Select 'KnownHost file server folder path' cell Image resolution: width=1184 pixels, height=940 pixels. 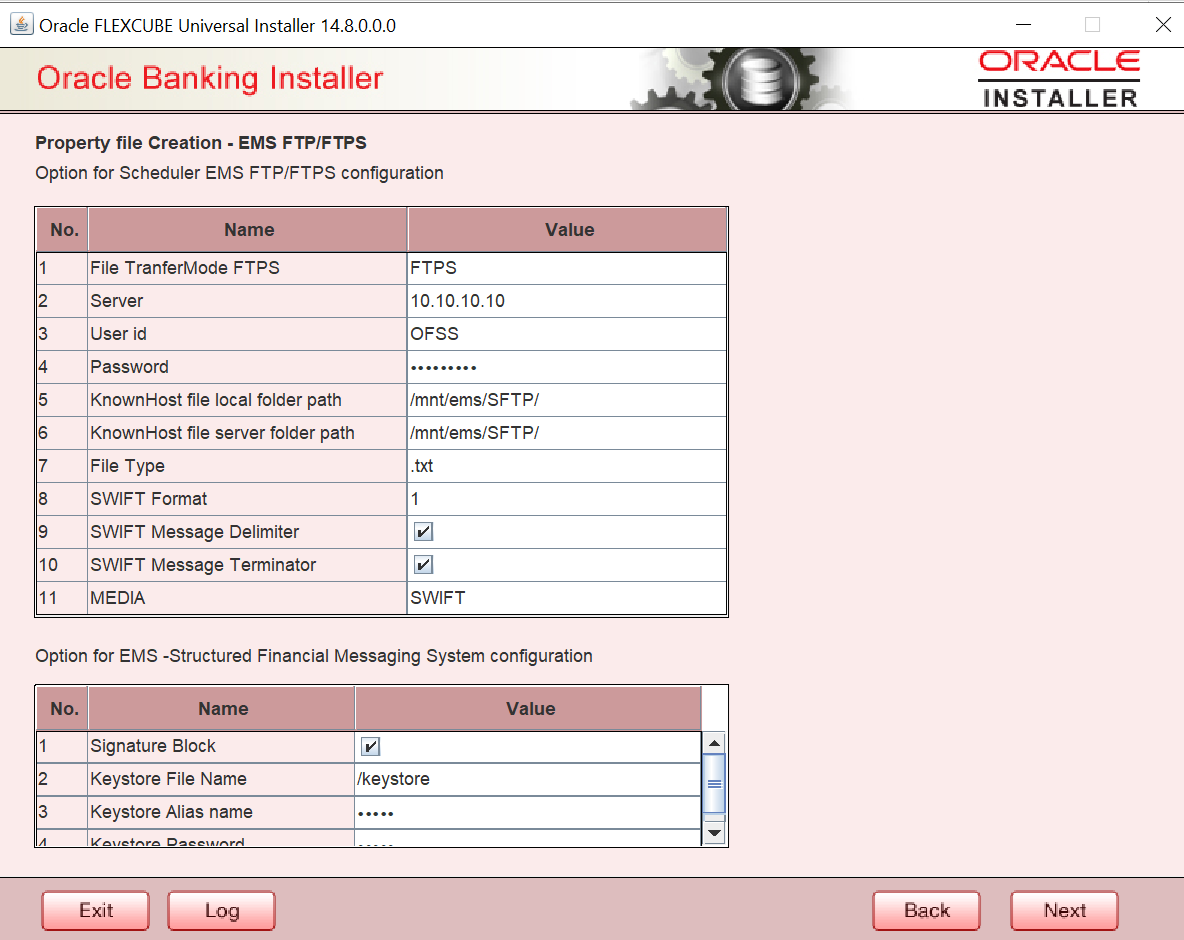pos(247,433)
